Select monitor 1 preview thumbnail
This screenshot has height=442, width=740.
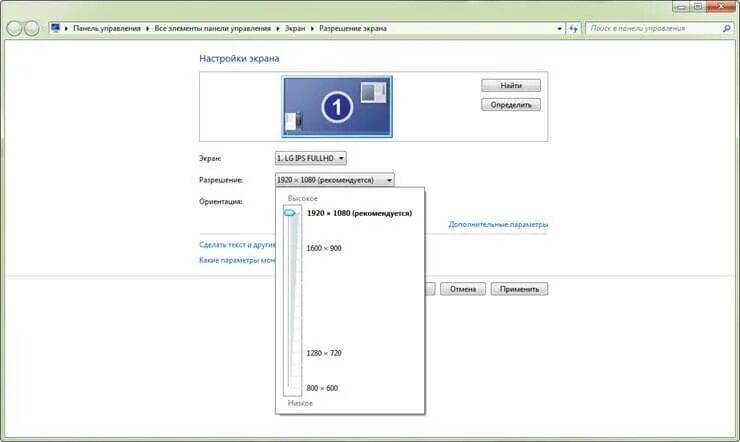tap(337, 107)
